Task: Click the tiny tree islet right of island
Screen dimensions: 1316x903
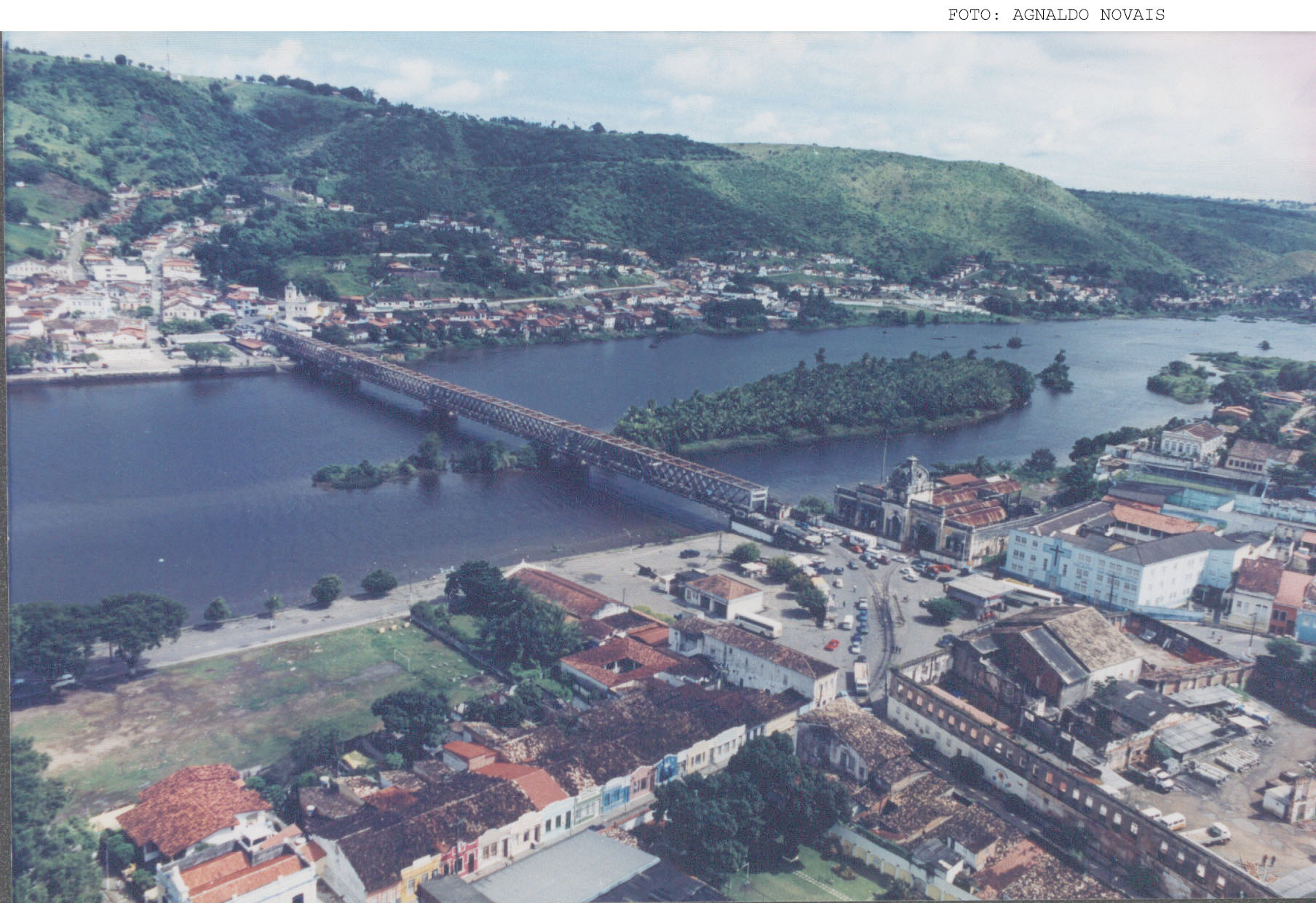Action: [x=1055, y=374]
